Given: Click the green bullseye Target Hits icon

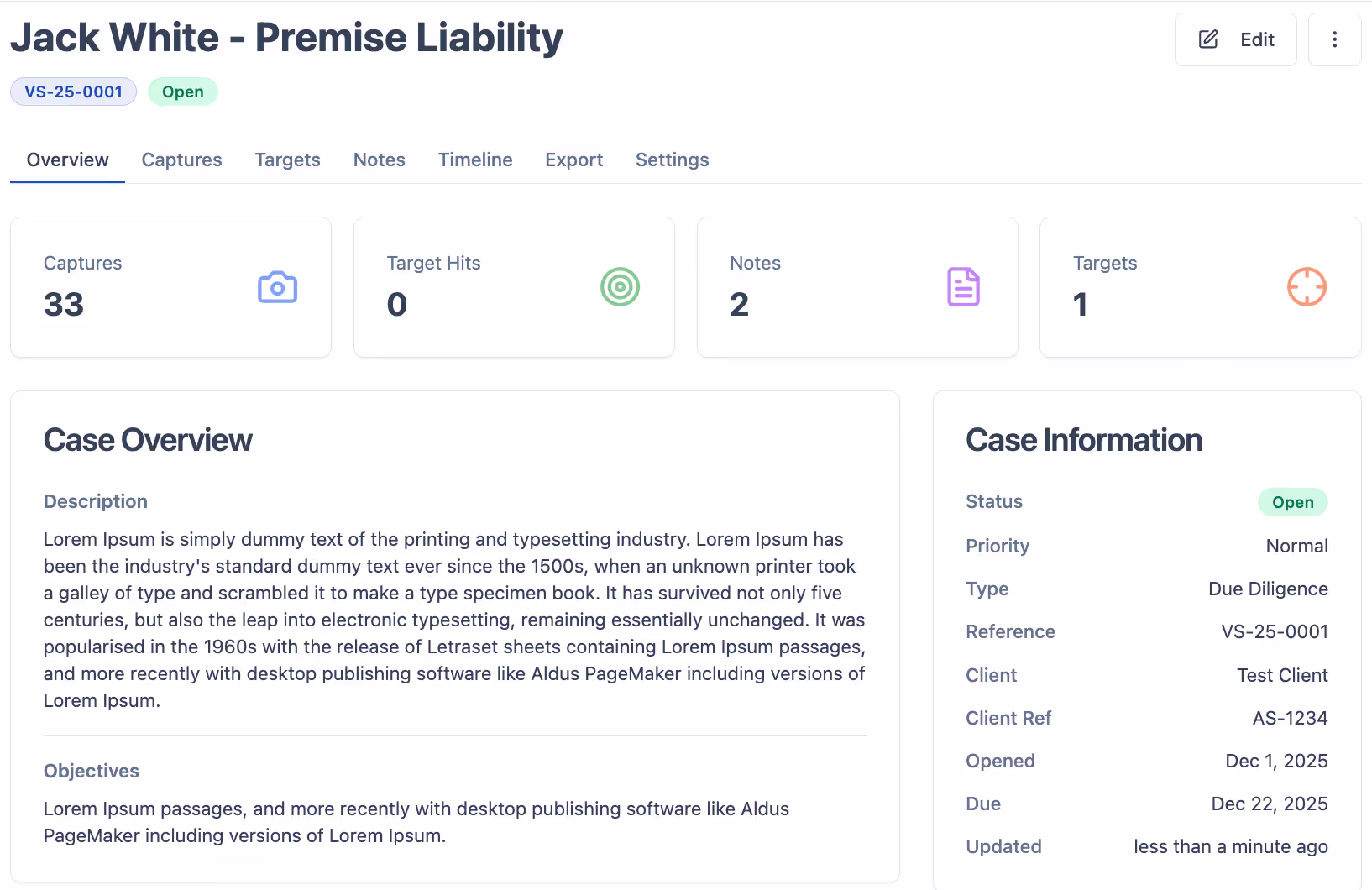Looking at the screenshot, I should [620, 287].
